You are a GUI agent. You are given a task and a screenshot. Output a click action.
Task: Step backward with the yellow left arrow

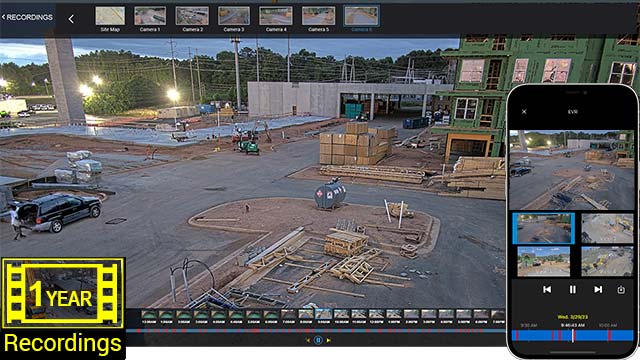(x=308, y=340)
